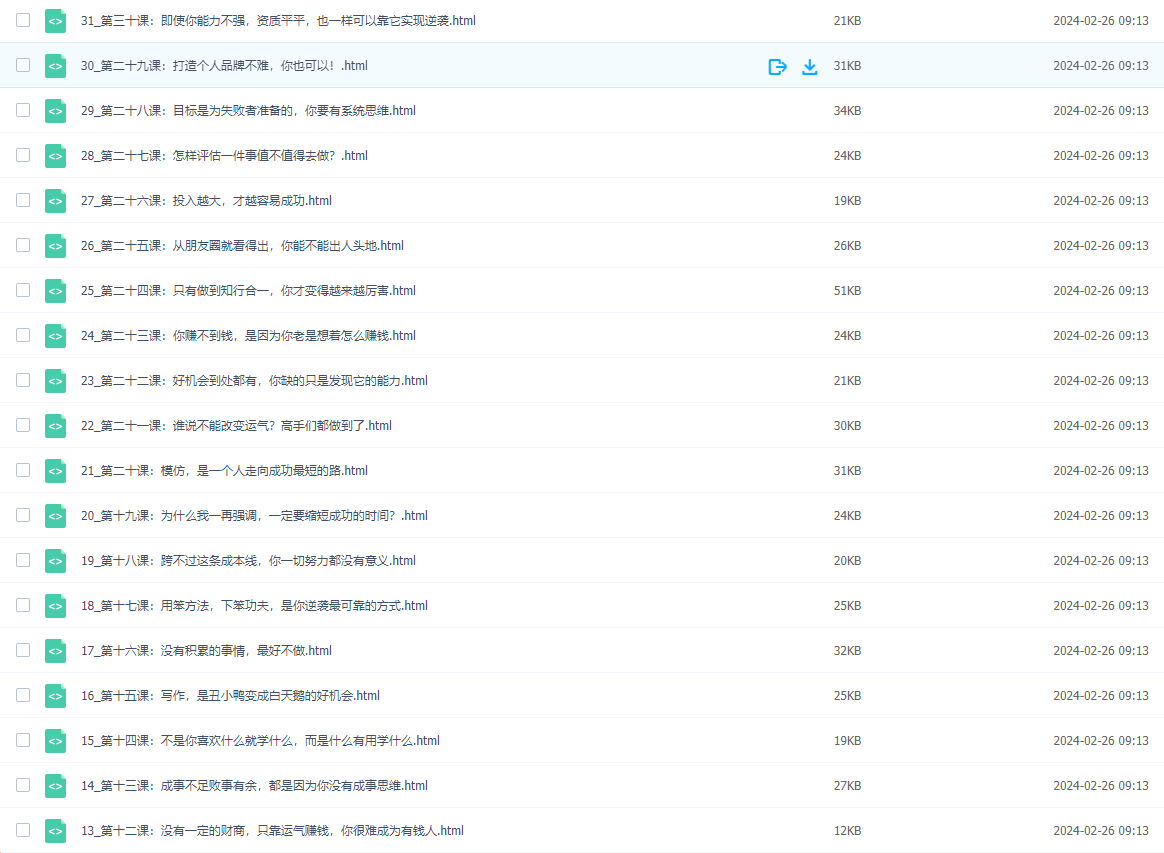Screen dimensions: 1164x853
Task: Open file 27_第二十六课：投入越大，才越容易成功.html
Action: [206, 201]
